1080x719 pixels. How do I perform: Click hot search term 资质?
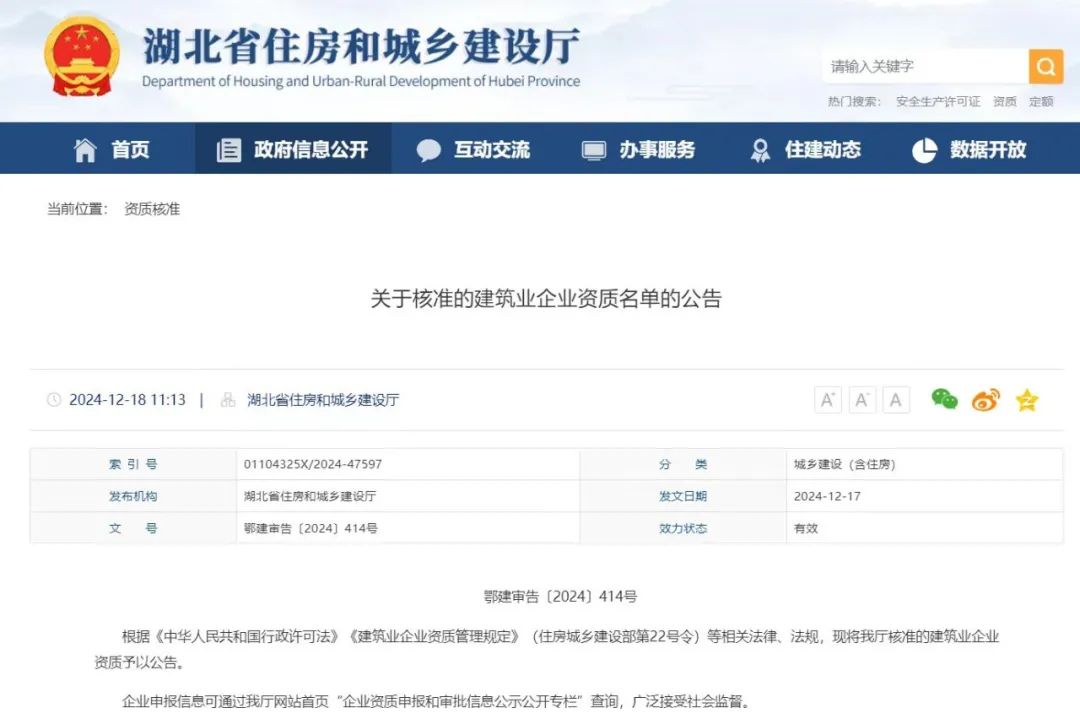(1004, 102)
